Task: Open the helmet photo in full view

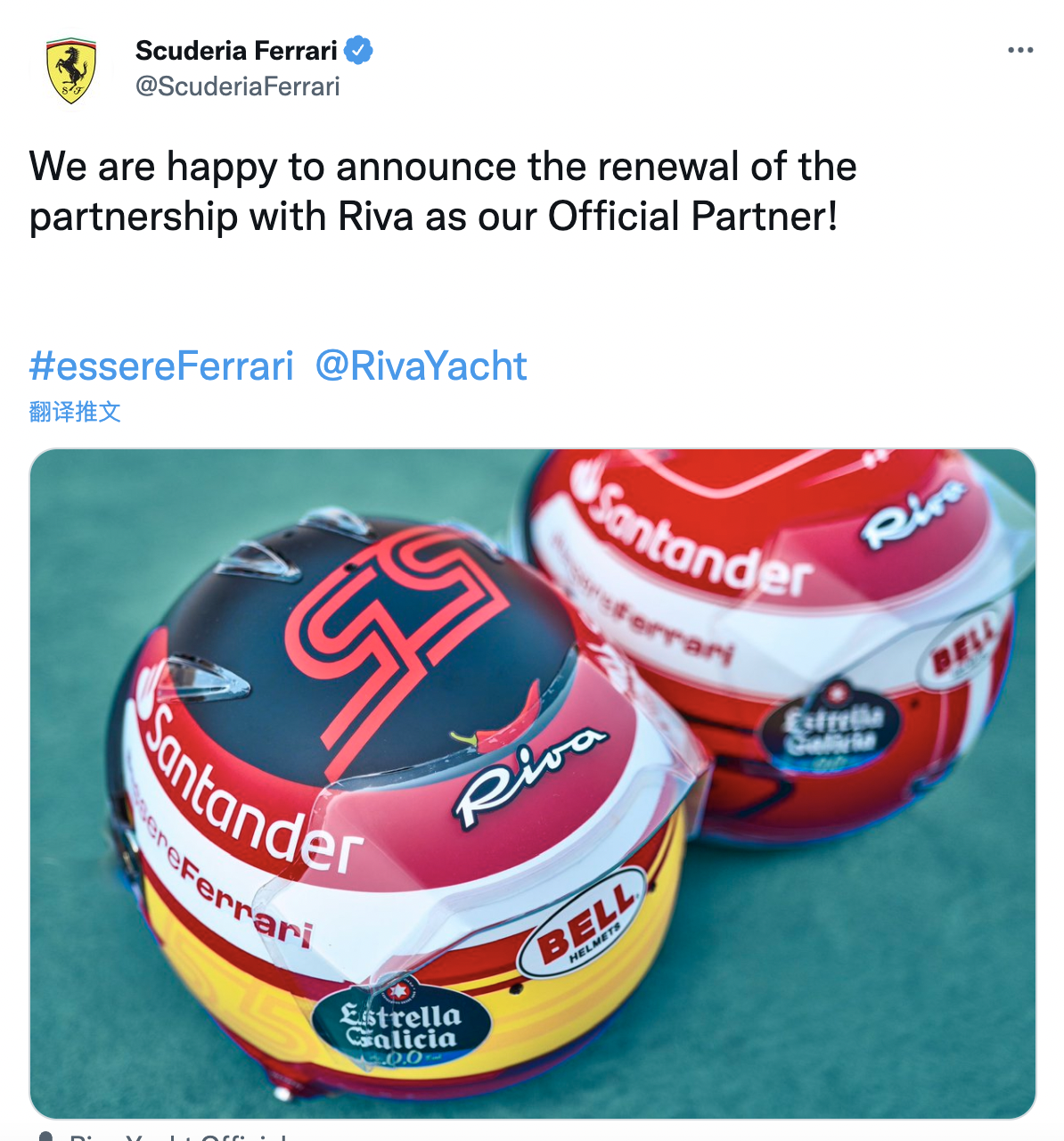Action: (x=533, y=784)
